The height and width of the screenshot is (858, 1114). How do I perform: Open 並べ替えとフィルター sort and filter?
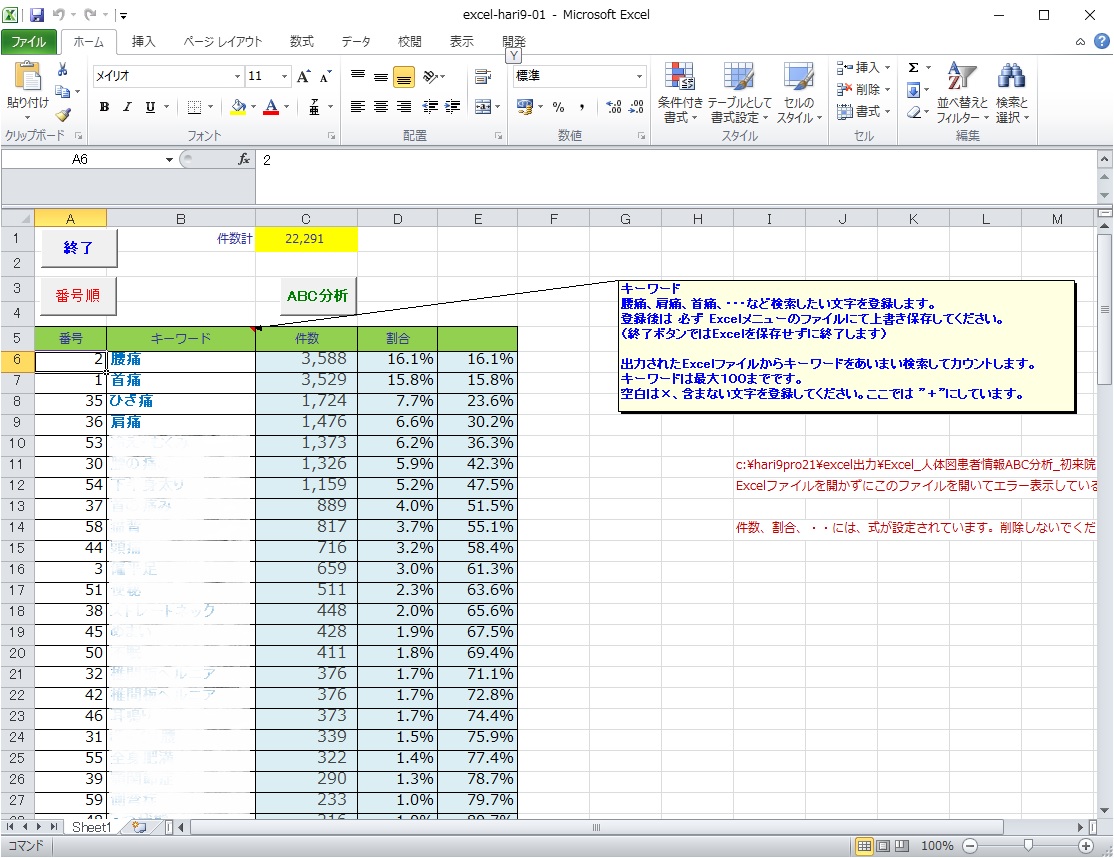[962, 92]
